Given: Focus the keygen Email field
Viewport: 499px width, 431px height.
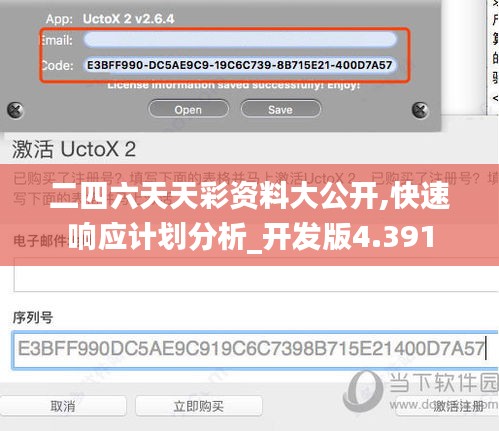Looking at the screenshot, I should 240,39.
